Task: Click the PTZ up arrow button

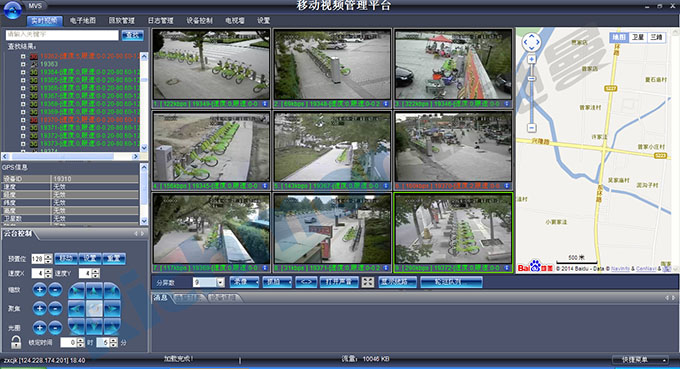Action: click(x=95, y=291)
